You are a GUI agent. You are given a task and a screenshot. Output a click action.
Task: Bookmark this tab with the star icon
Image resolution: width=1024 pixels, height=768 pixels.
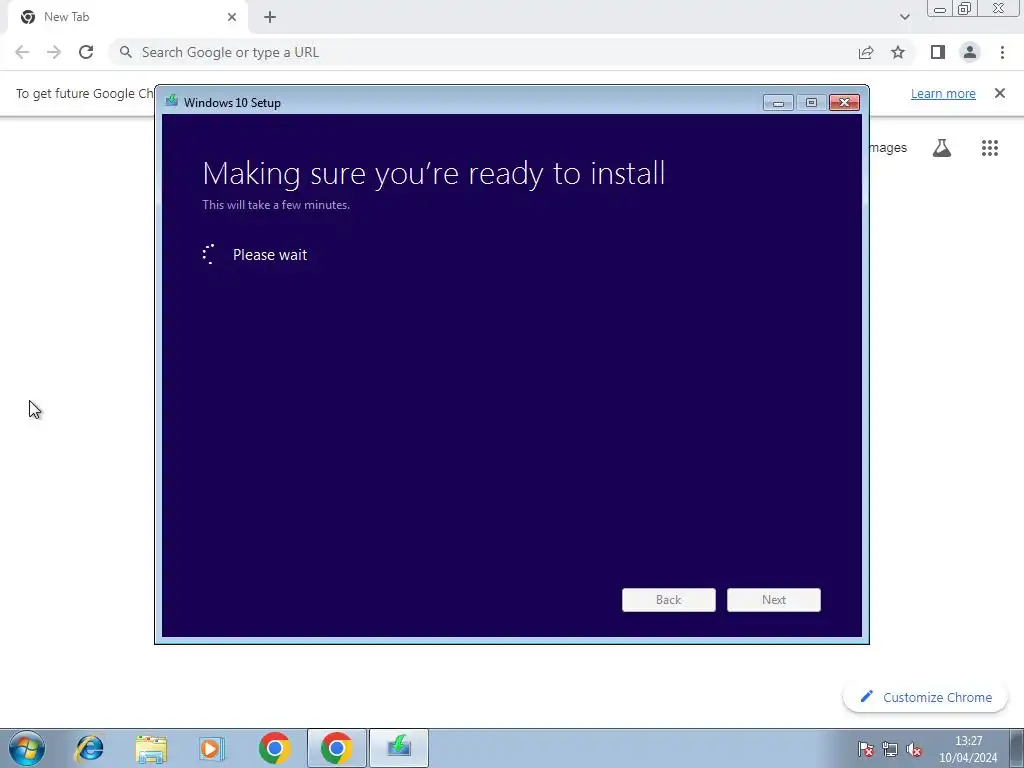(x=898, y=52)
